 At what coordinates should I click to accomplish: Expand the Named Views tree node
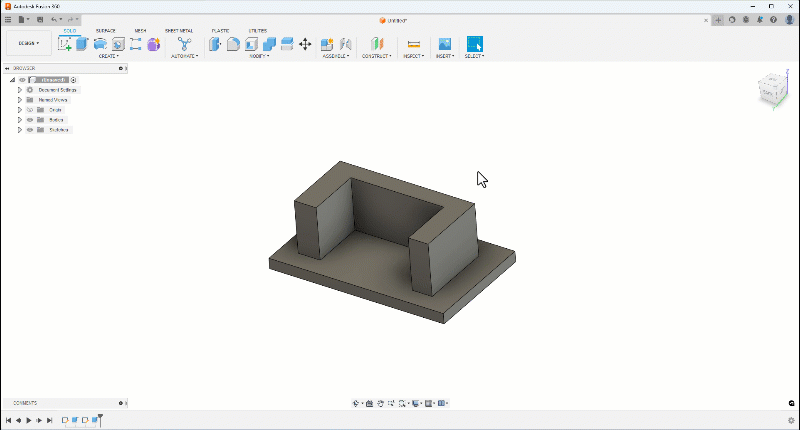[19, 100]
